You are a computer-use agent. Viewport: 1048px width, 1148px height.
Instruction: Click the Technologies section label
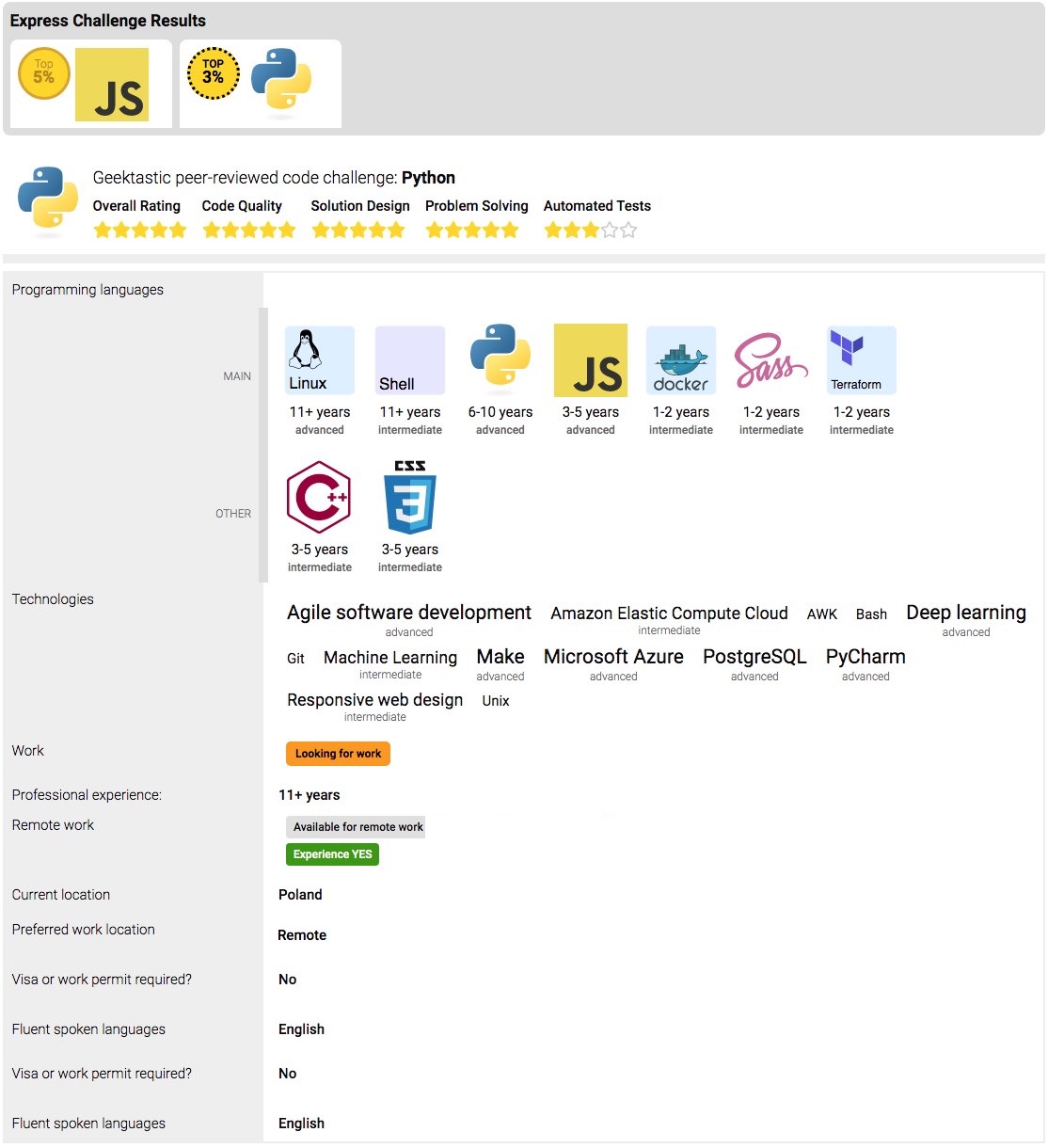pyautogui.click(x=53, y=599)
